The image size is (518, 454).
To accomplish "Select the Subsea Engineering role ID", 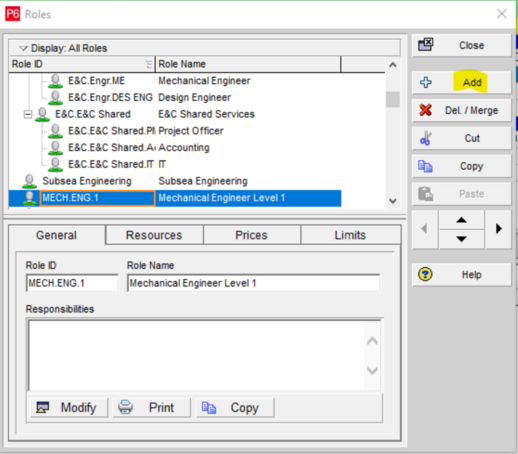I will click(87, 181).
